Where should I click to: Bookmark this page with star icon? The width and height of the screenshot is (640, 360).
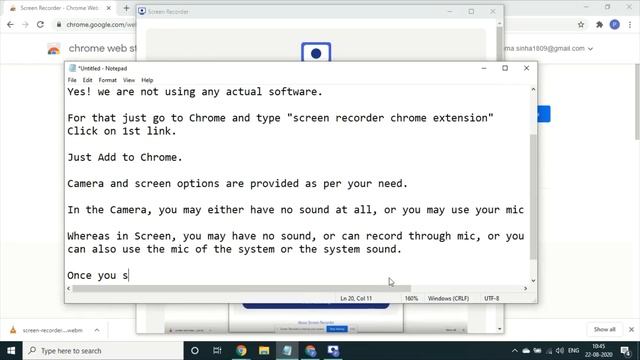581,24
